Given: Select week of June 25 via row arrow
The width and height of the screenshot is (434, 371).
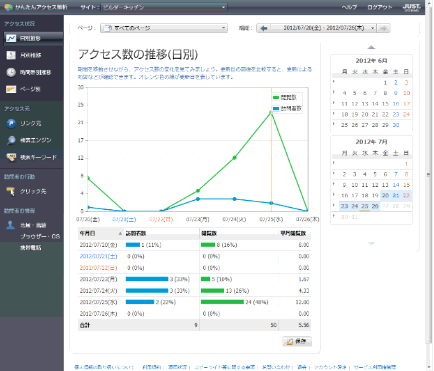Looking at the screenshot, I should coord(334,124).
